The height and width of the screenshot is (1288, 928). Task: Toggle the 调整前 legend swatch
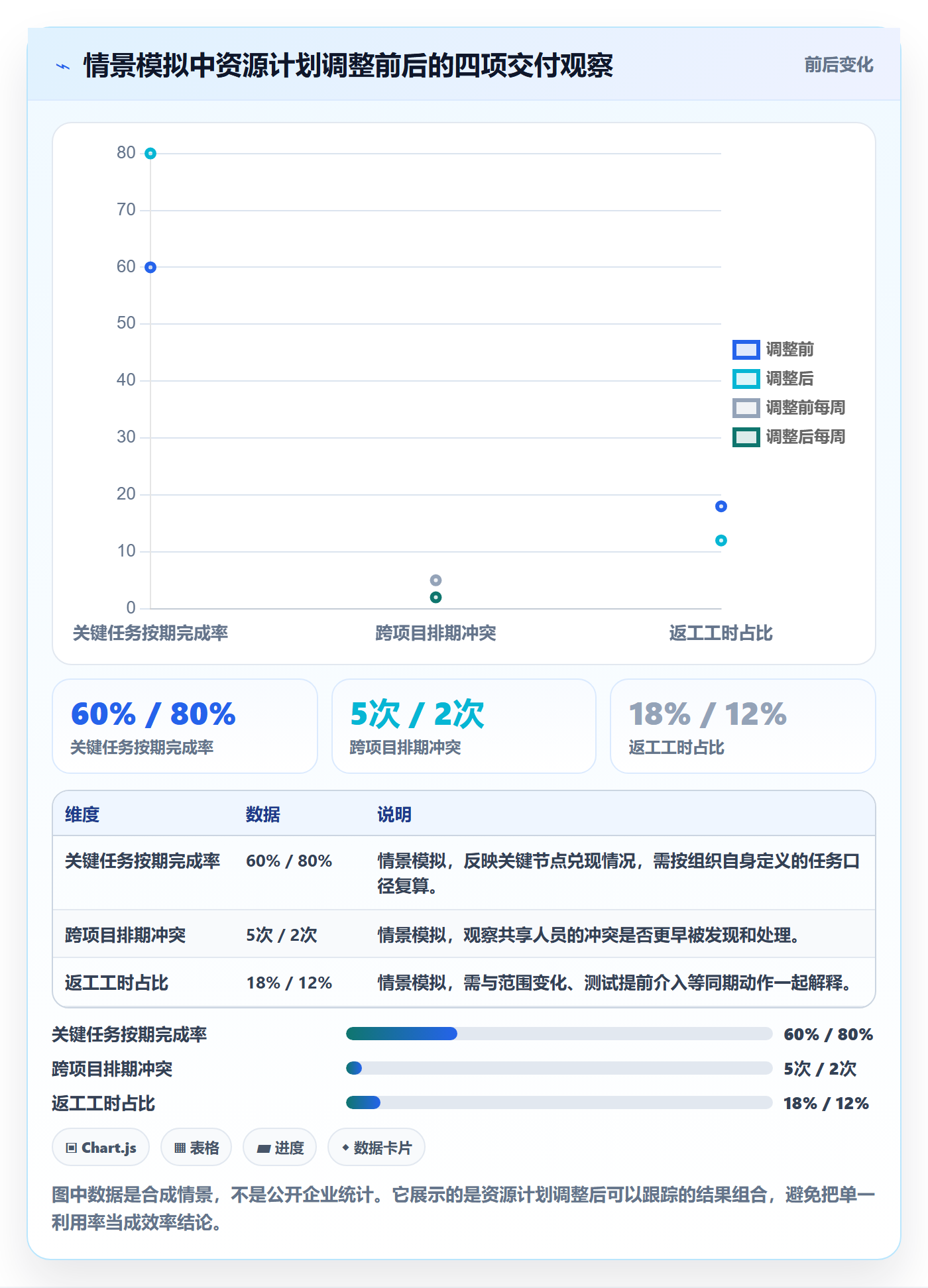point(746,349)
